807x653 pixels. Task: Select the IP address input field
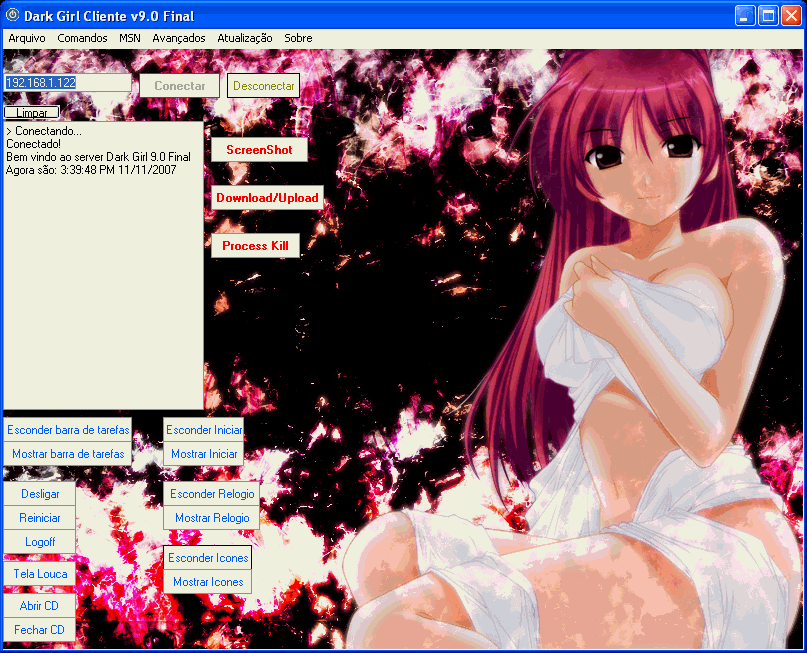pyautogui.click(x=66, y=84)
